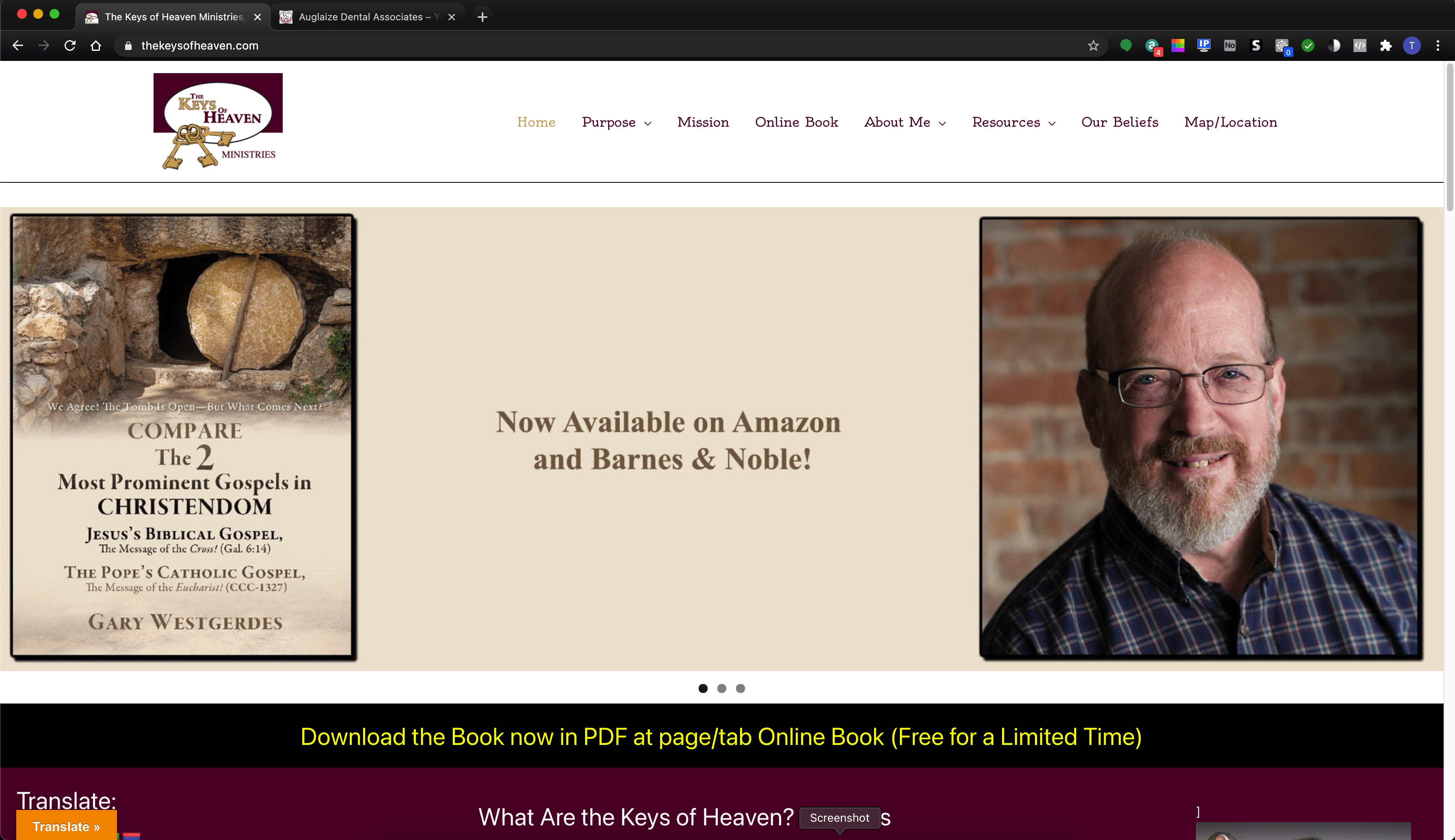Open the Chrome three-dot menu
The width and height of the screenshot is (1455, 840).
pyautogui.click(x=1438, y=45)
